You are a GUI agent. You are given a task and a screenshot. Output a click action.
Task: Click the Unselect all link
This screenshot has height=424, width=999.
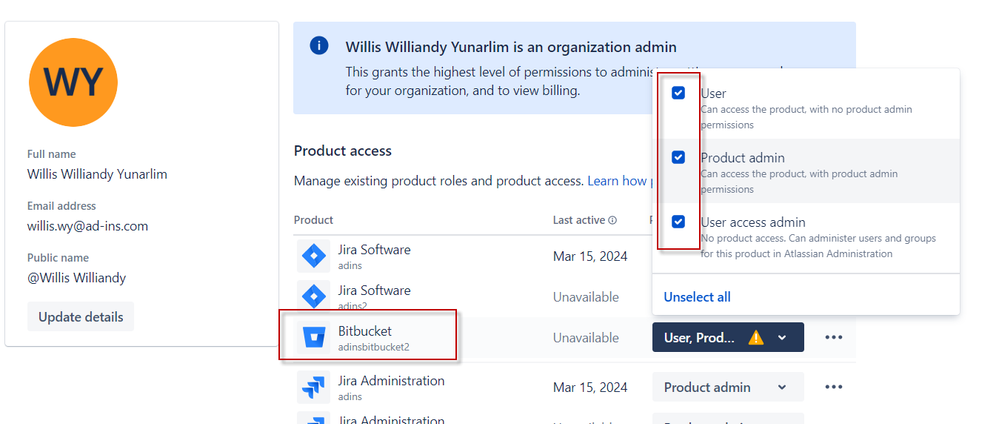click(697, 297)
